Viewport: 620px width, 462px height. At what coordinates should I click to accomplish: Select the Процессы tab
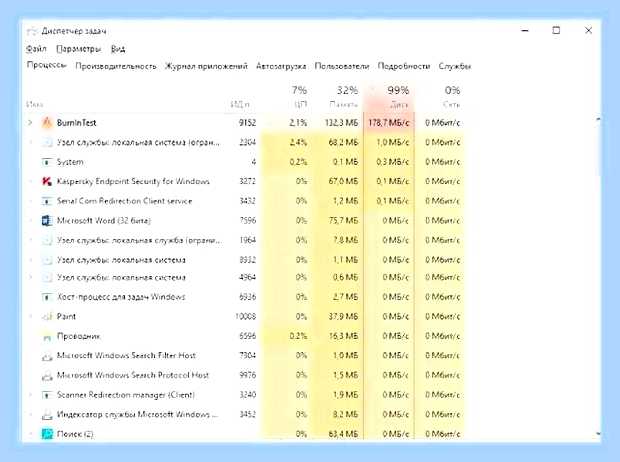click(46, 65)
